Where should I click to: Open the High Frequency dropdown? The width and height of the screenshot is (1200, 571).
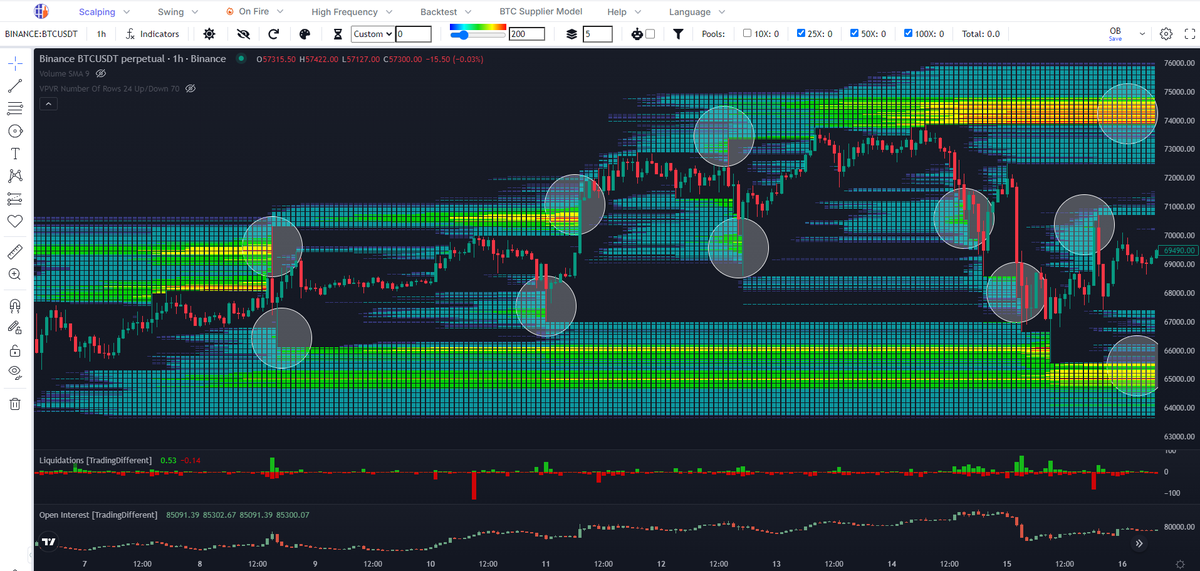pyautogui.click(x=352, y=12)
